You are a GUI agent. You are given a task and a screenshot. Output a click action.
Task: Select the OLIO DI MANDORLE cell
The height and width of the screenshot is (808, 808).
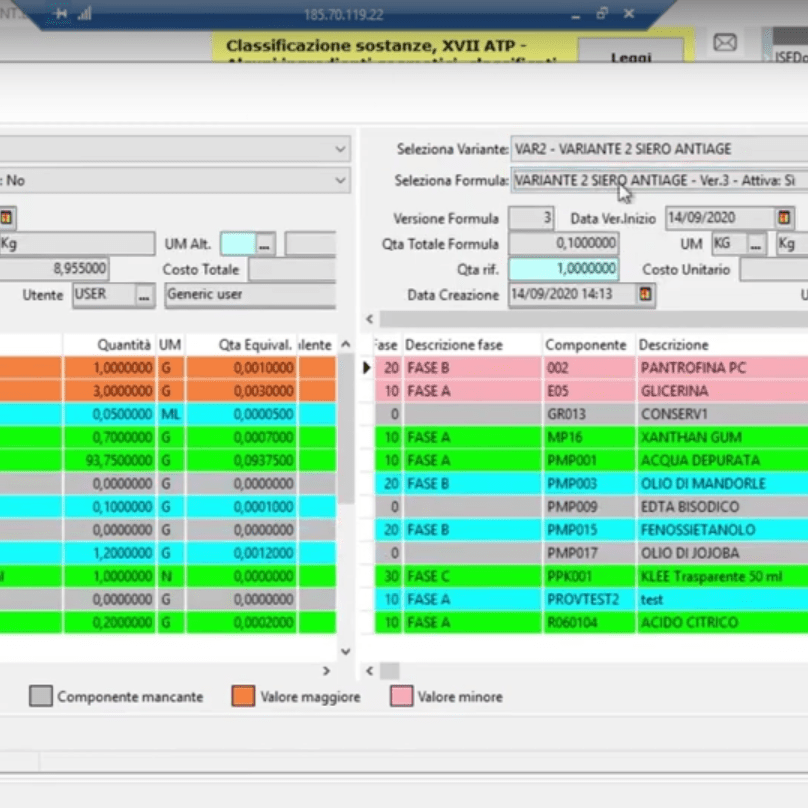coord(722,483)
